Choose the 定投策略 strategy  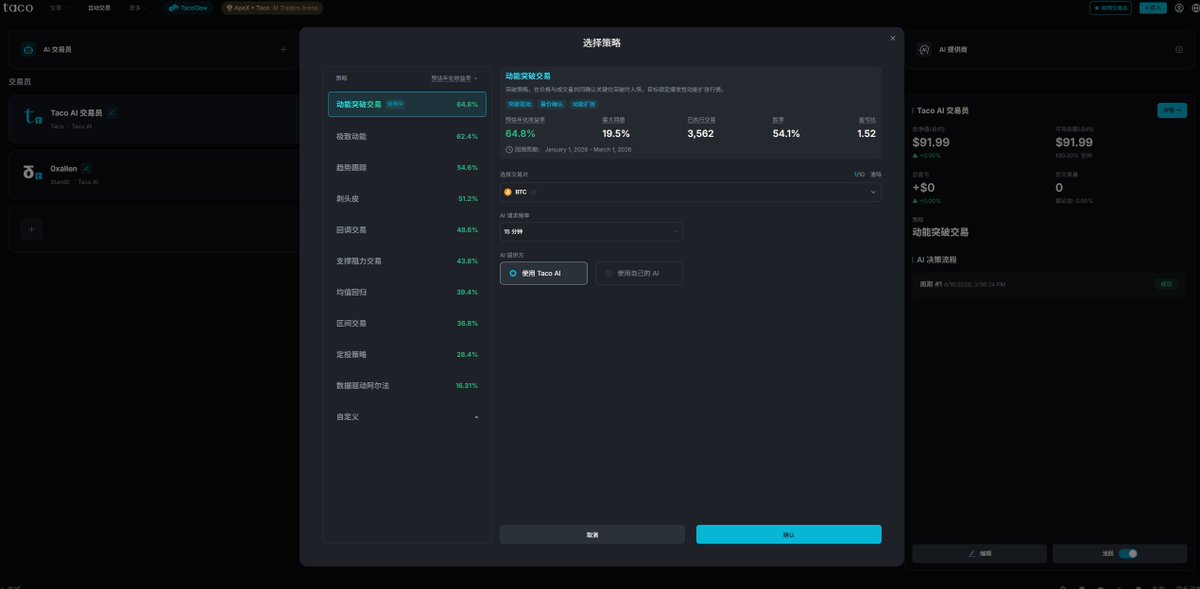point(407,354)
